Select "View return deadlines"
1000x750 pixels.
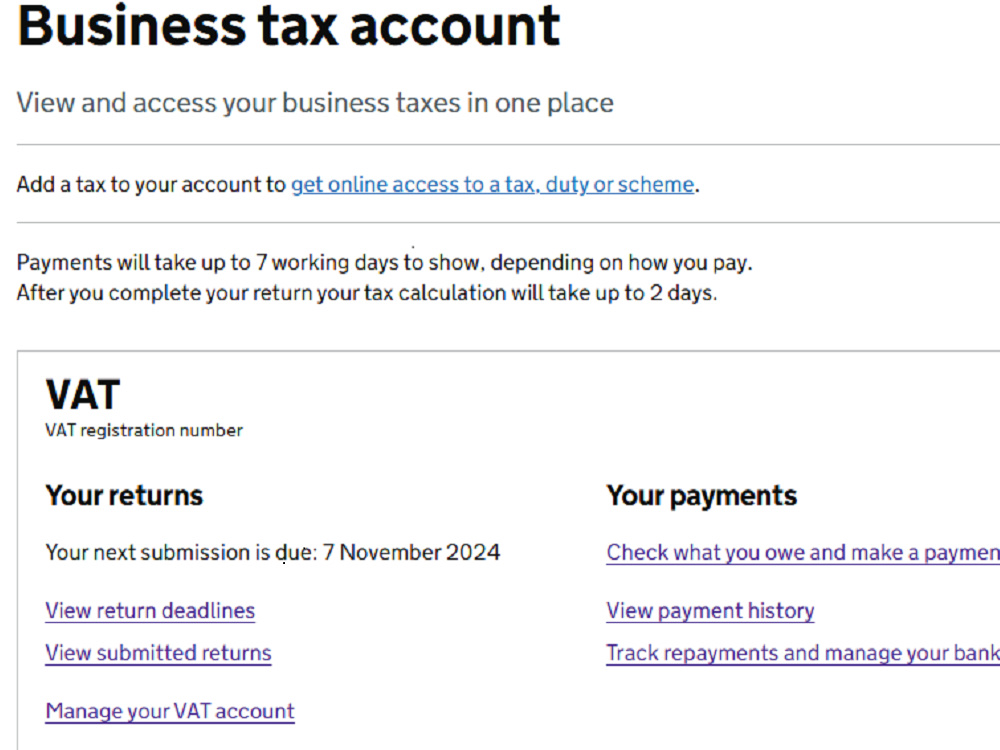click(150, 610)
